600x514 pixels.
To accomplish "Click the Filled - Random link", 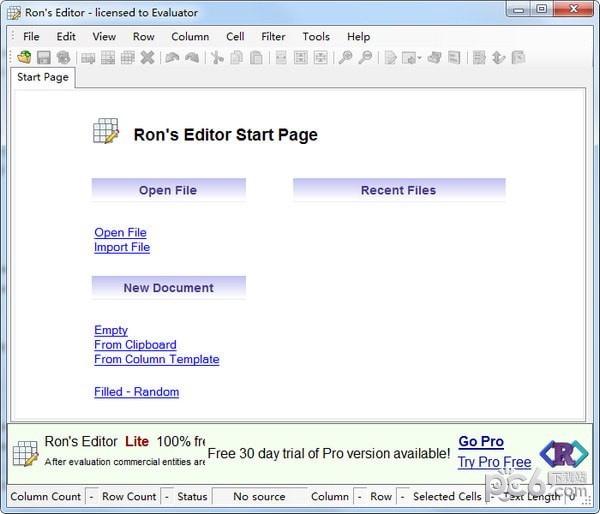I will 137,392.
